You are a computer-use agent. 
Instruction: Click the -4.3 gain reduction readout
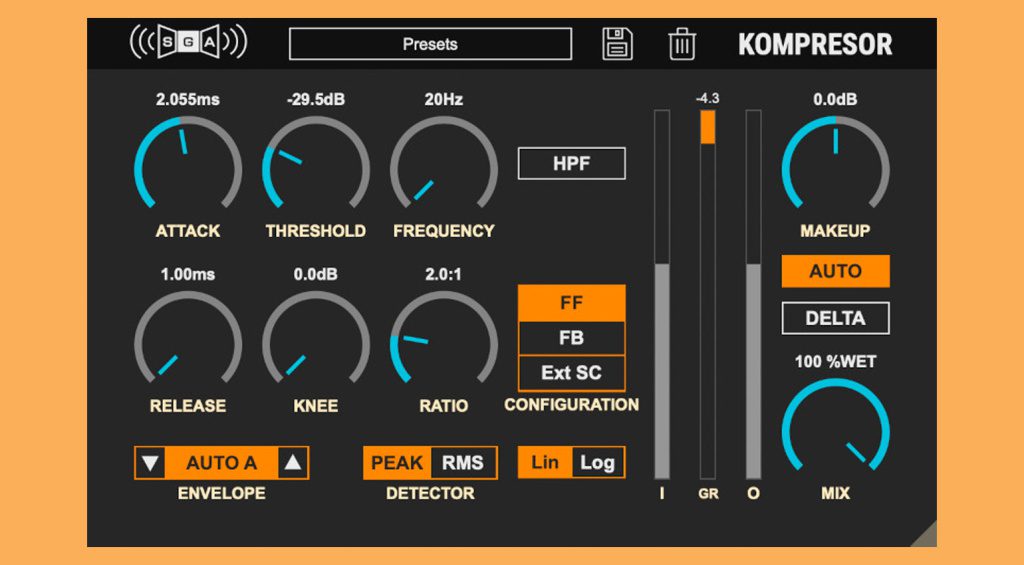click(x=708, y=99)
